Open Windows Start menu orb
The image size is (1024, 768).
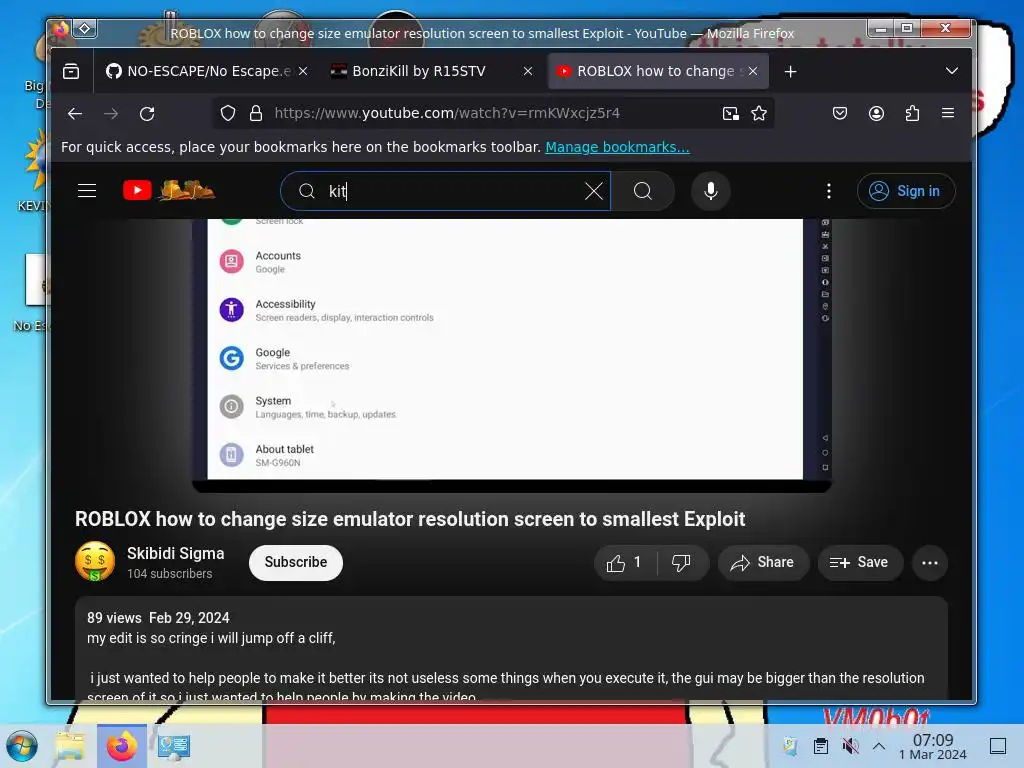(x=22, y=746)
